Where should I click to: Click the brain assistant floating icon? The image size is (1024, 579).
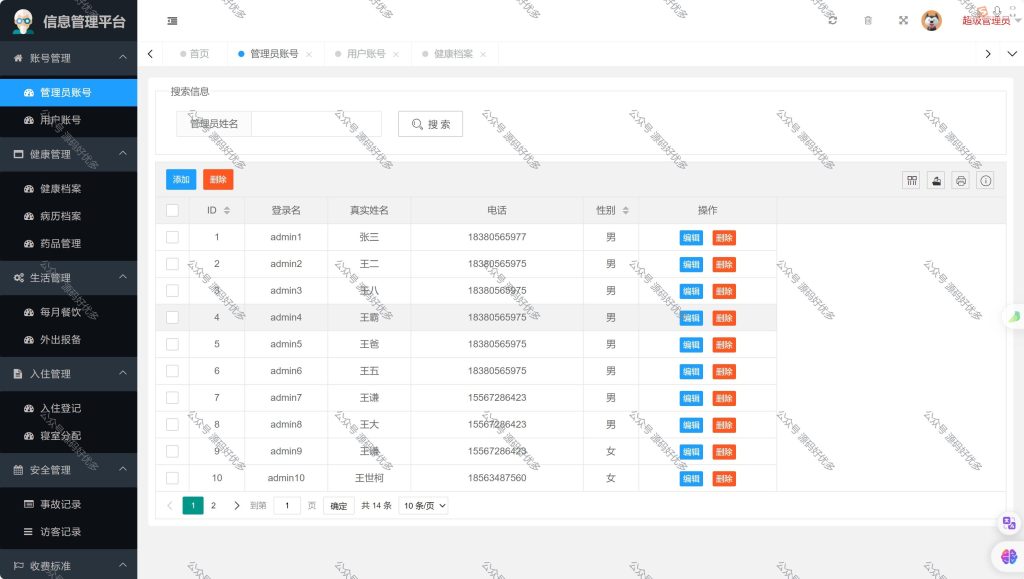coord(1009,557)
